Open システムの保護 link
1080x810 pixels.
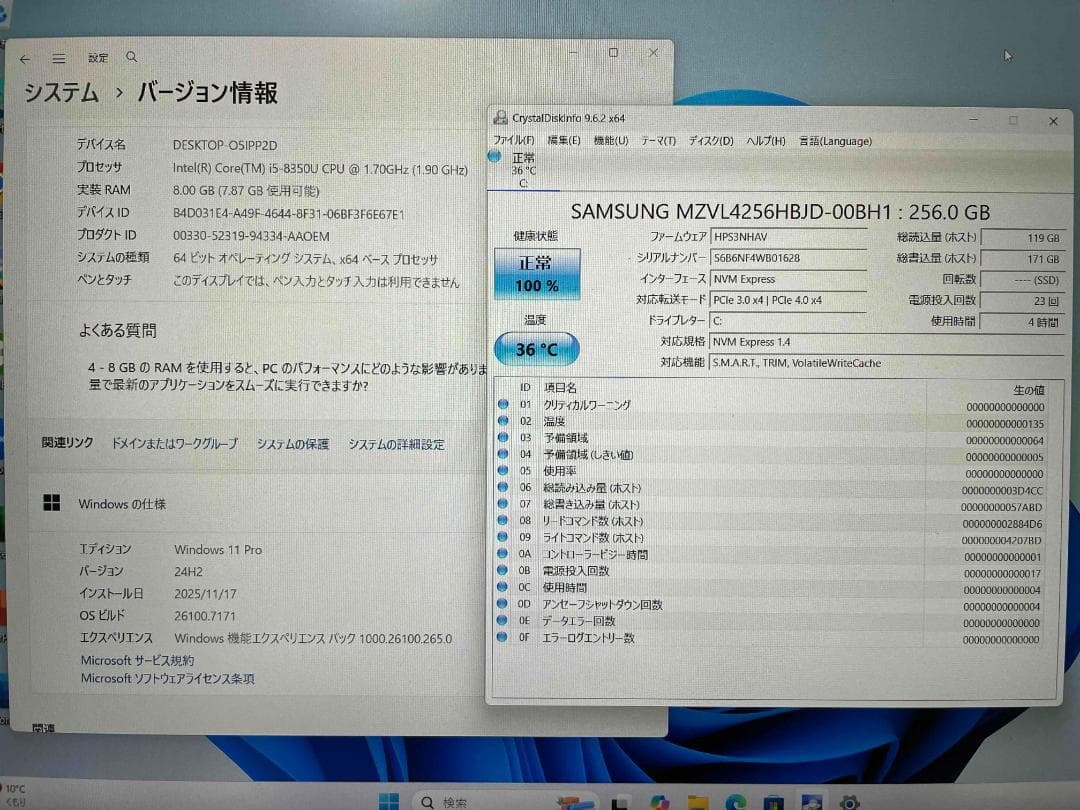293,444
